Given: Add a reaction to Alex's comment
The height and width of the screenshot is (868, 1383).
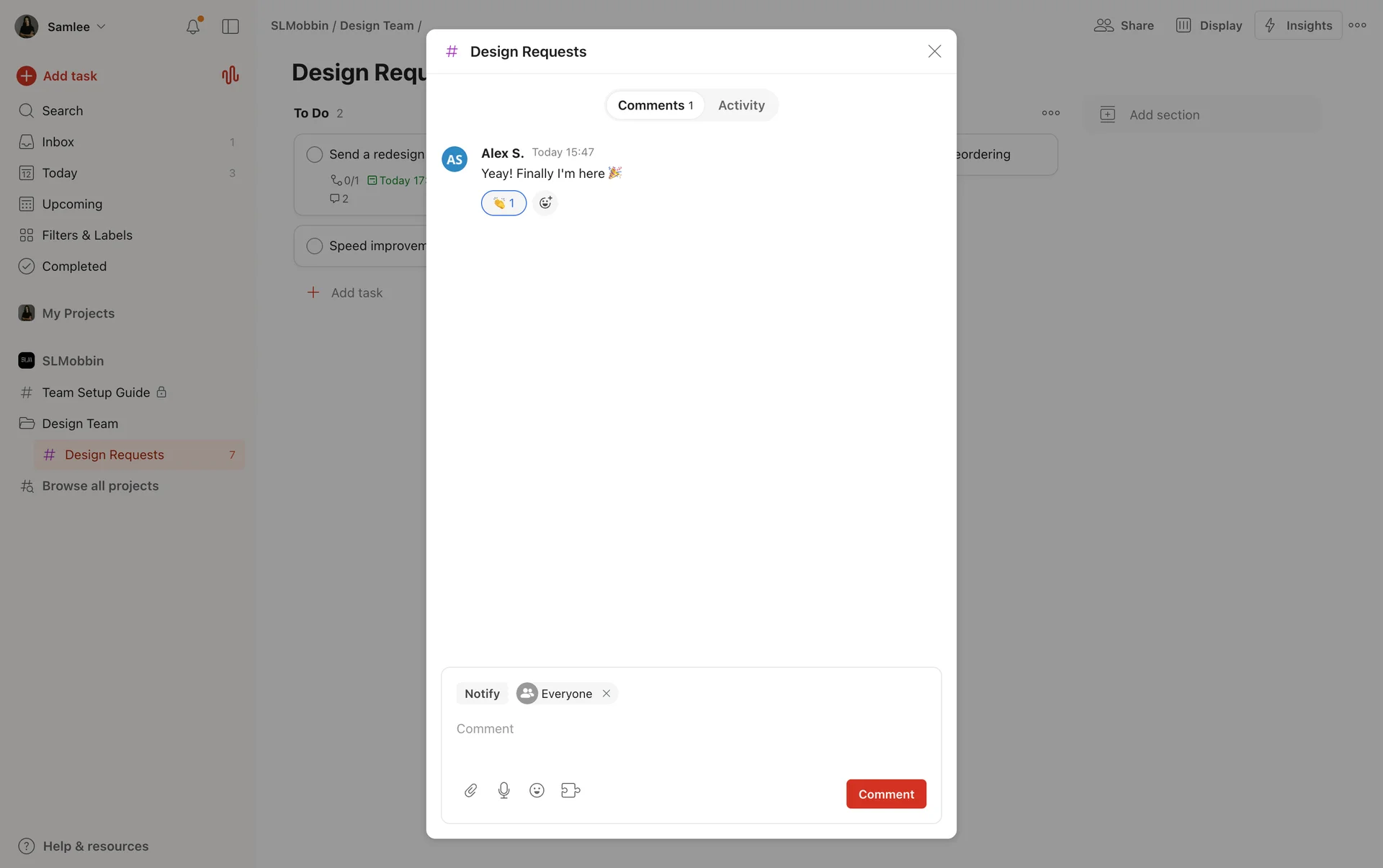Looking at the screenshot, I should coord(545,203).
